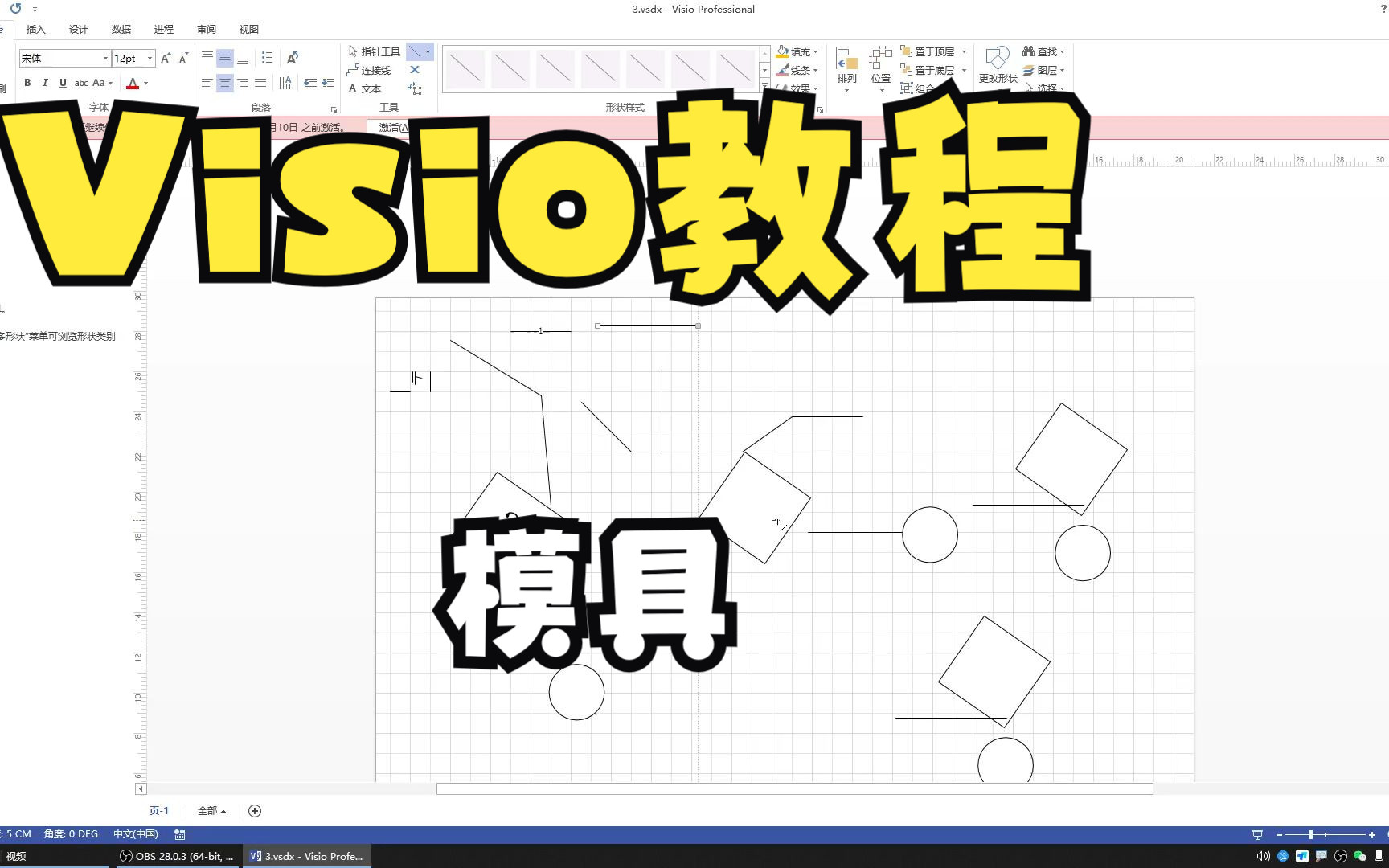This screenshot has height=868, width=1389.
Task: Open the Insert (插入) ribbon tab
Action: point(35,30)
